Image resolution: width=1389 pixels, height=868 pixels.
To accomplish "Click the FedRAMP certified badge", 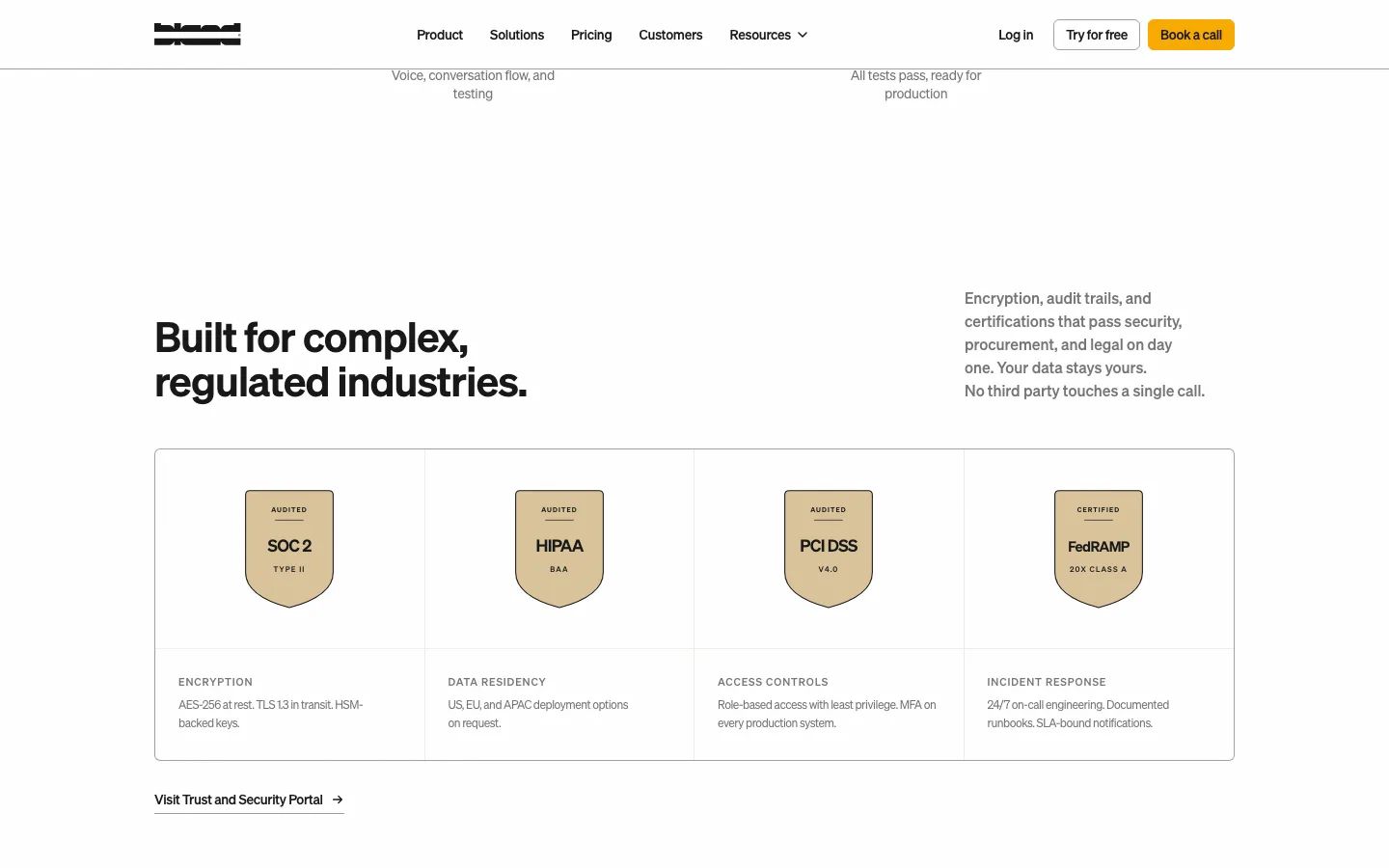I will click(1099, 549).
